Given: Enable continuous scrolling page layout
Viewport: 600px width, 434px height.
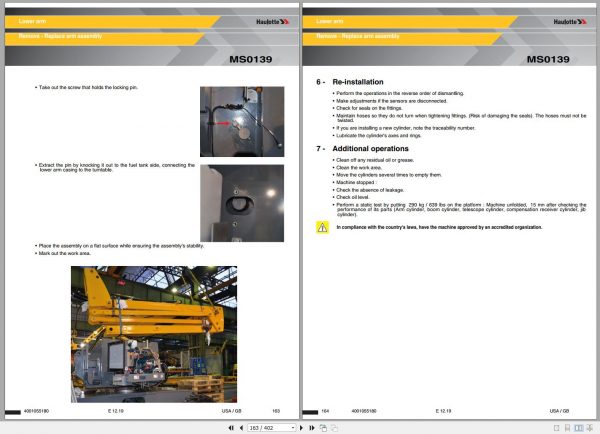Looking at the screenshot, I should click(x=567, y=428).
